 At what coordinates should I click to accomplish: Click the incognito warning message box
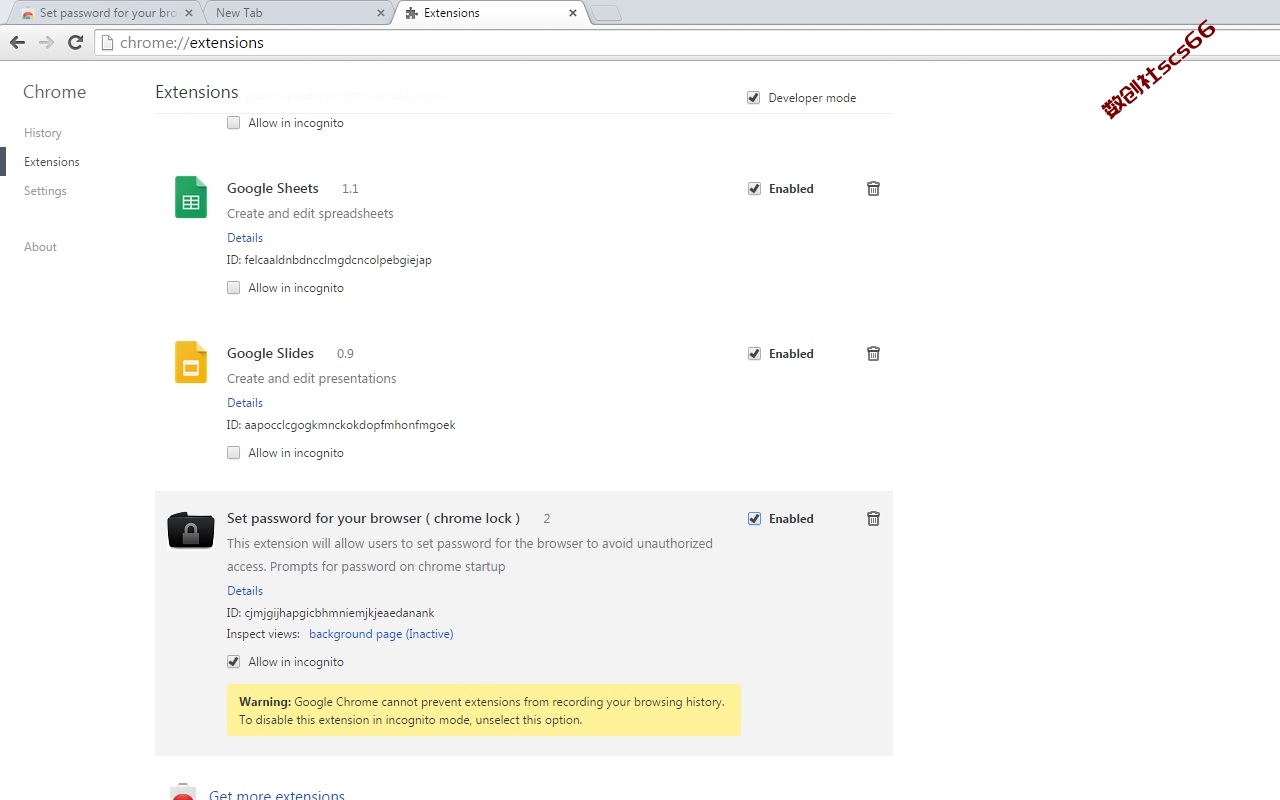pyautogui.click(x=484, y=710)
